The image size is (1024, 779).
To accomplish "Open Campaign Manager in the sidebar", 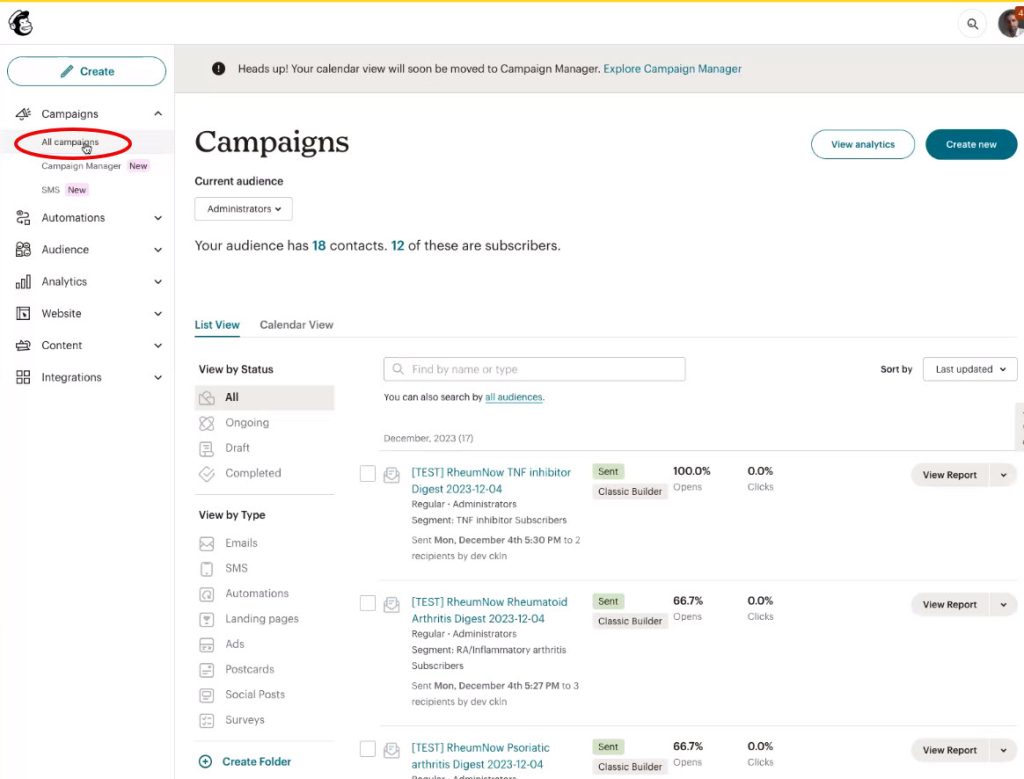I will [x=81, y=166].
